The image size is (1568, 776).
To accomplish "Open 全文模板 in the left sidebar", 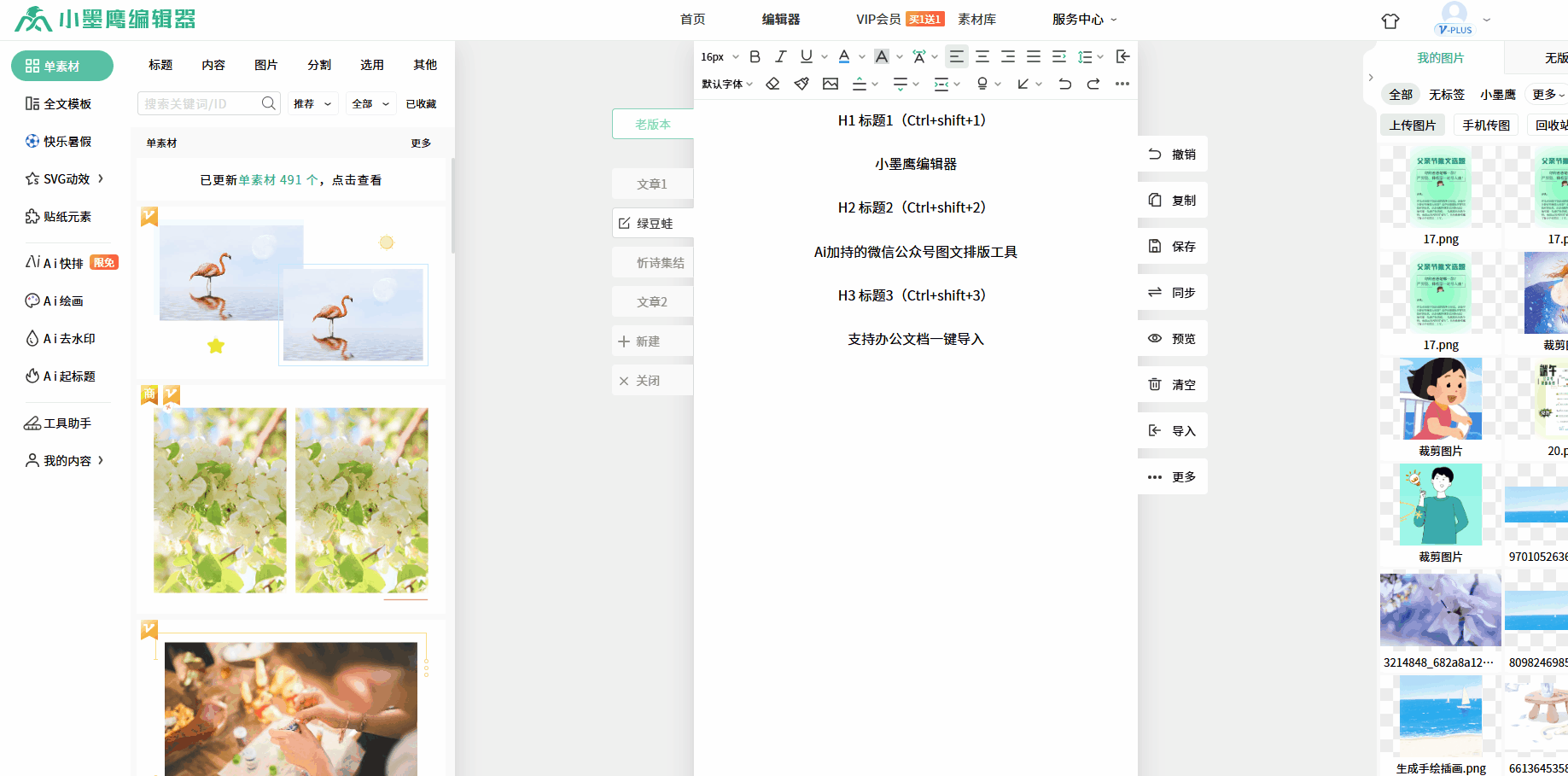I will (59, 103).
